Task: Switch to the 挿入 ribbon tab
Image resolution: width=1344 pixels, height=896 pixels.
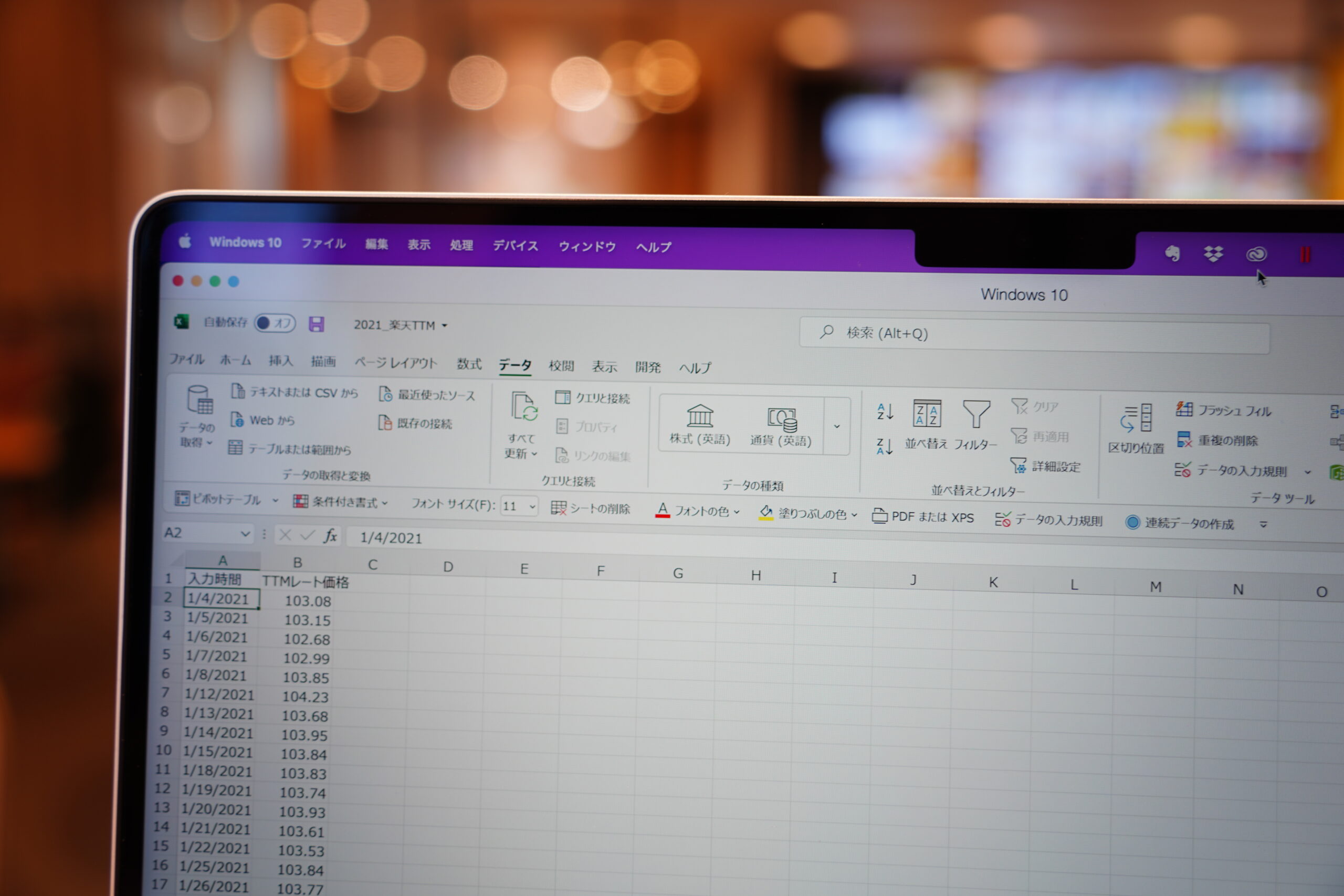Action: point(280,361)
